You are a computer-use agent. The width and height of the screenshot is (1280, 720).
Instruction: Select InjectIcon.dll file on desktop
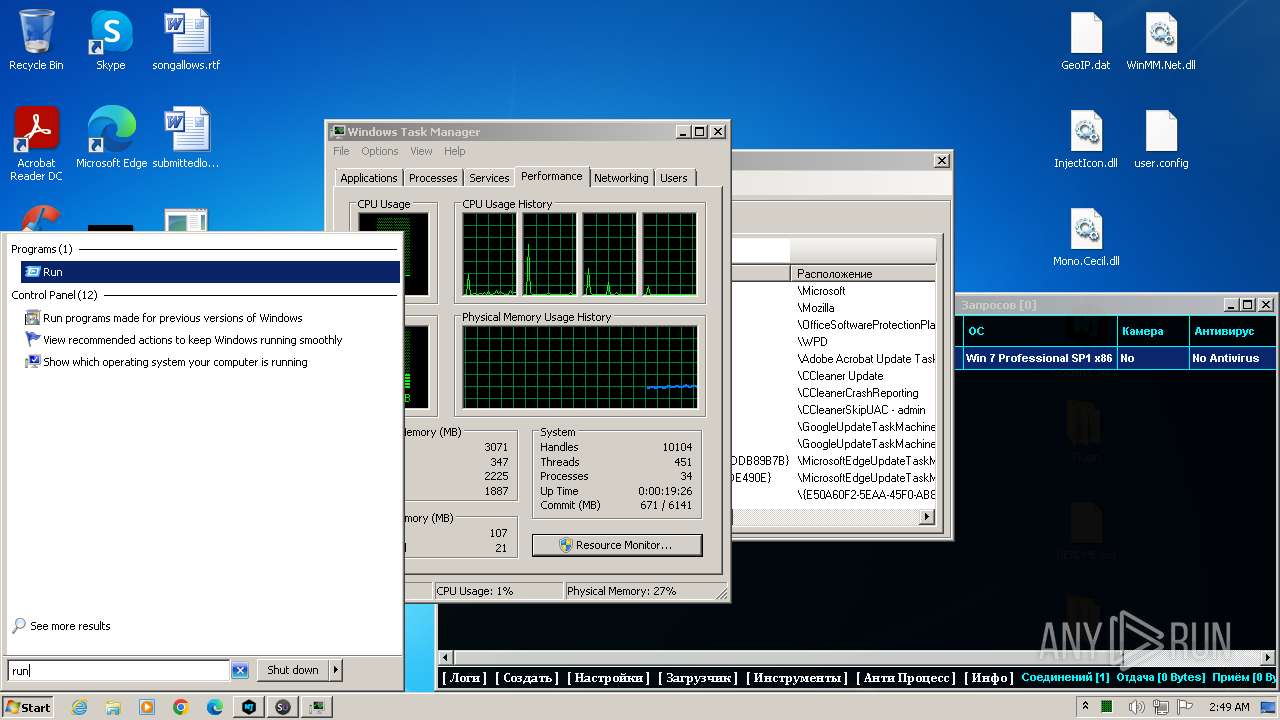[1086, 138]
